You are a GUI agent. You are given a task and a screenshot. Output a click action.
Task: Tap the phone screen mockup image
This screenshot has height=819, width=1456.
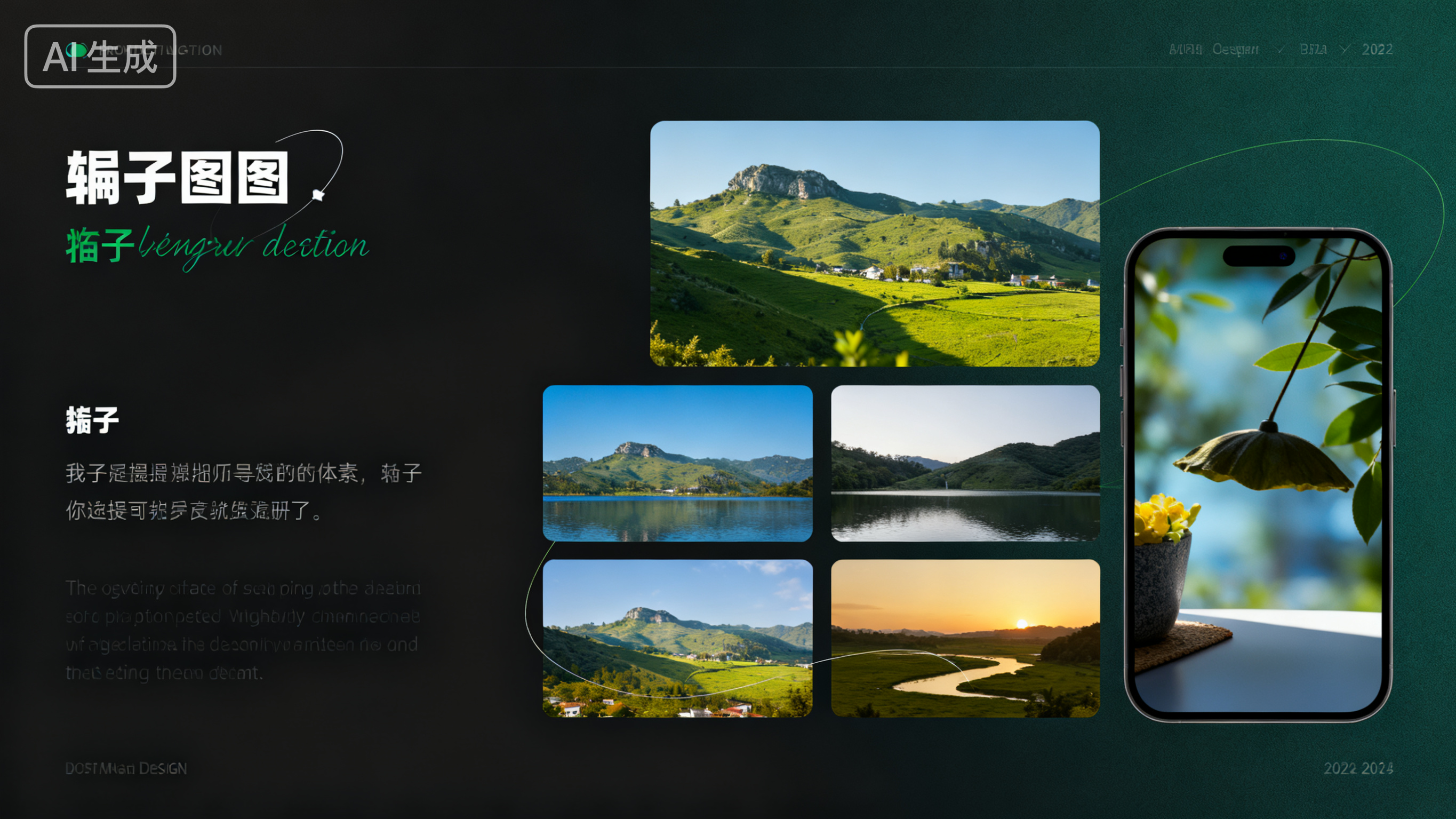(1258, 475)
